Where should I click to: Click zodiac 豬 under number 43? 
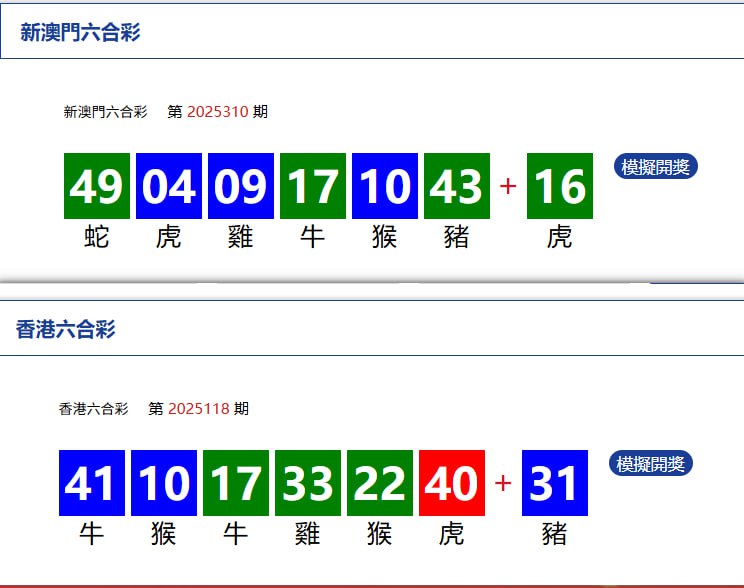[x=456, y=237]
